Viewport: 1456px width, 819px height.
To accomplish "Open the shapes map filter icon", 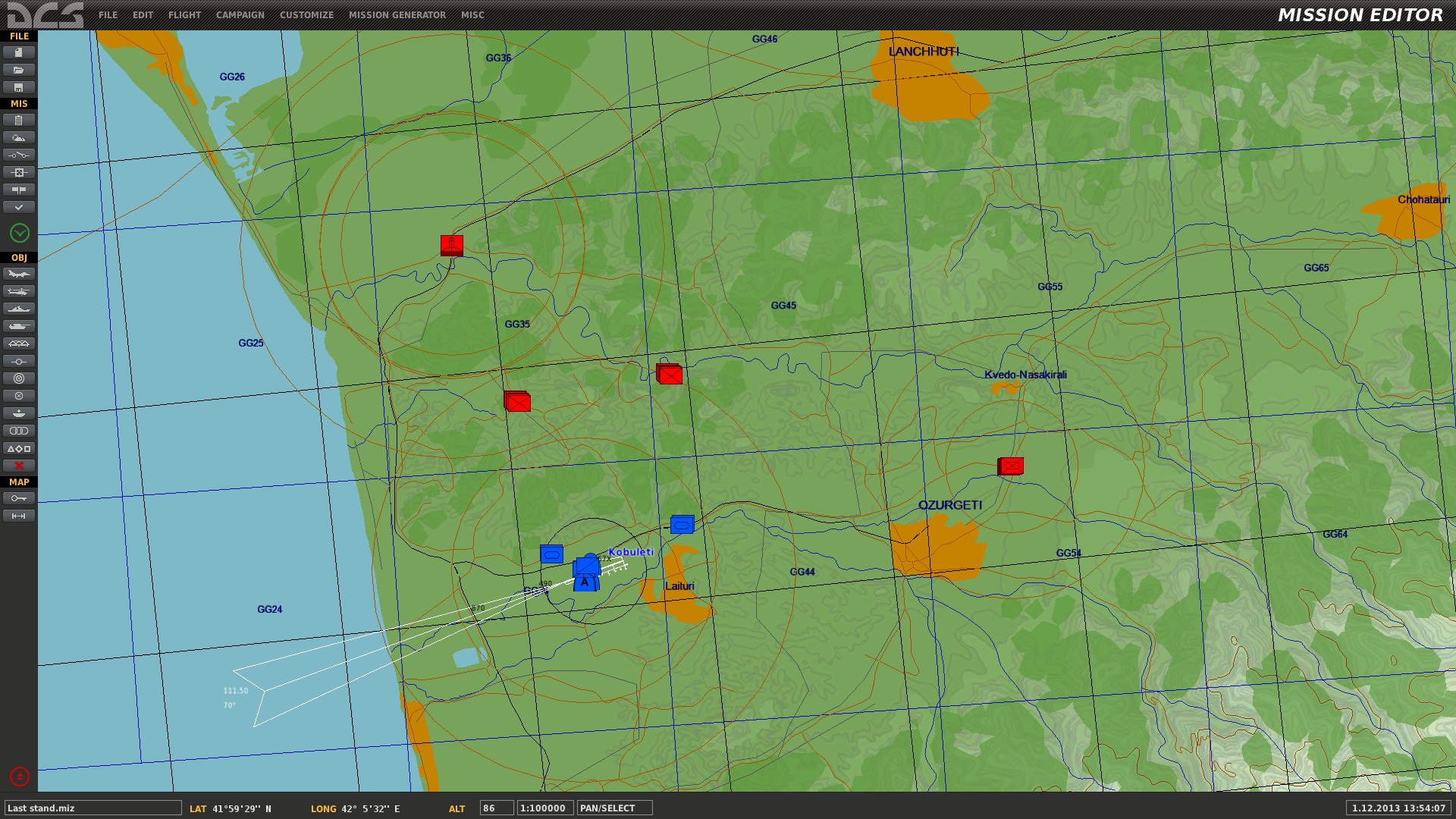I will pos(19,448).
